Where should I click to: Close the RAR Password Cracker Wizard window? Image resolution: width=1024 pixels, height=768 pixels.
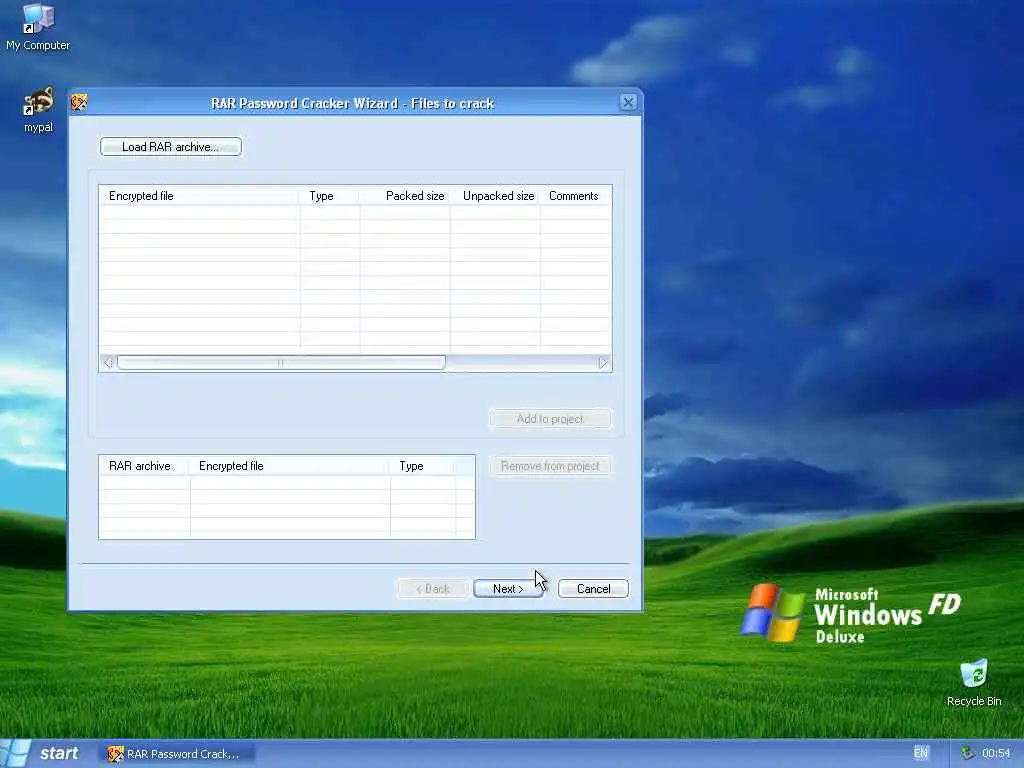[628, 103]
